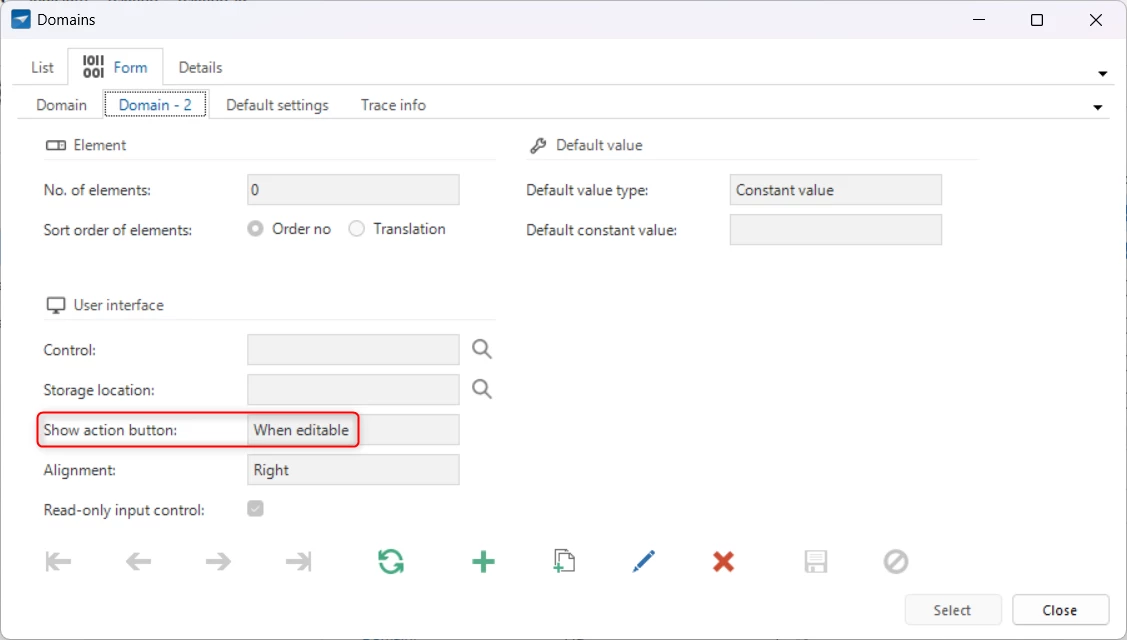Image resolution: width=1127 pixels, height=640 pixels.
Task: Toggle the Read-only input control checkbox
Action: pyautogui.click(x=256, y=509)
